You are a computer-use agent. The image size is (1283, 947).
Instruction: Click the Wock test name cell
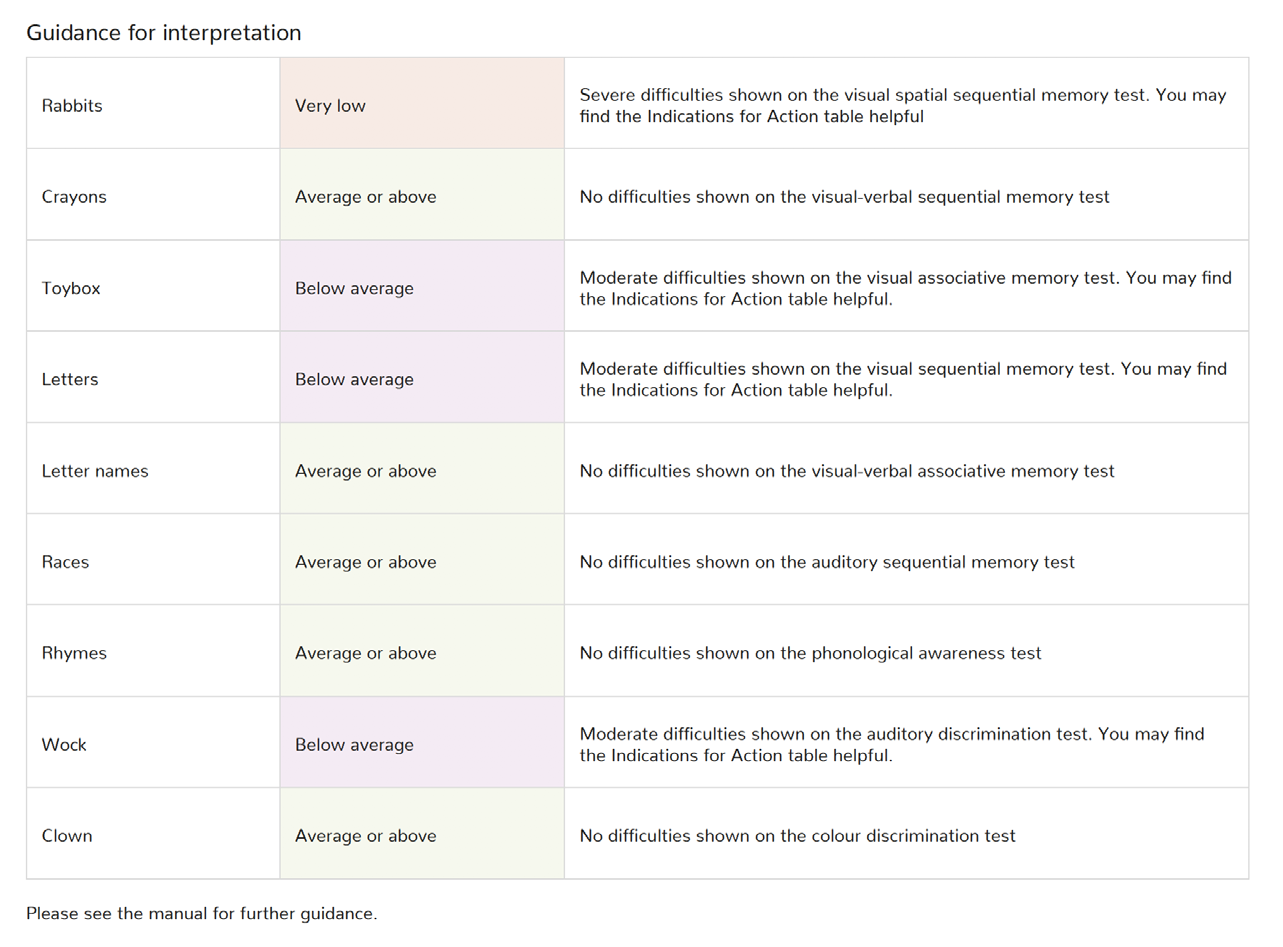[153, 742]
